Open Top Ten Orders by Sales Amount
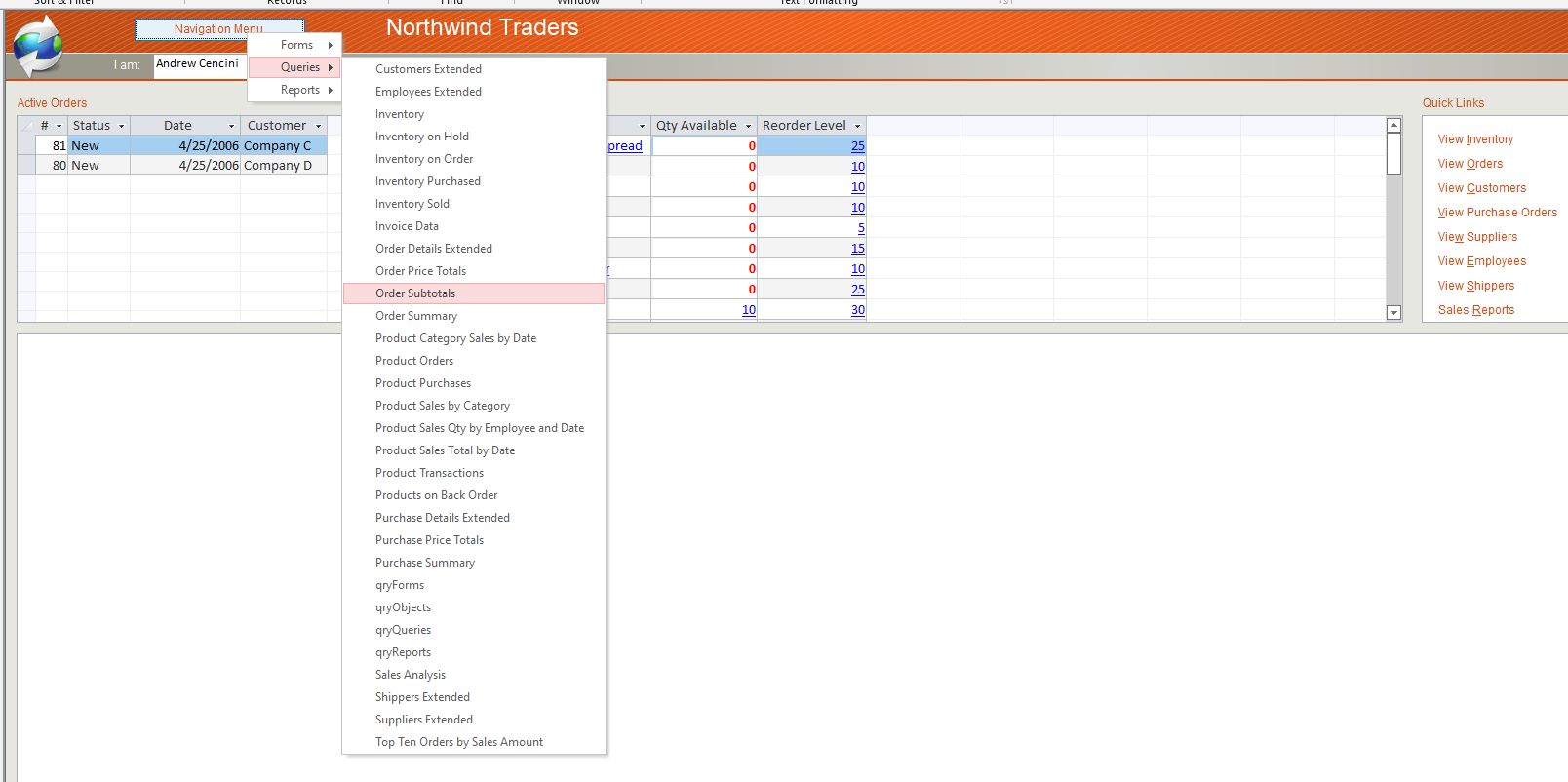 tap(458, 742)
